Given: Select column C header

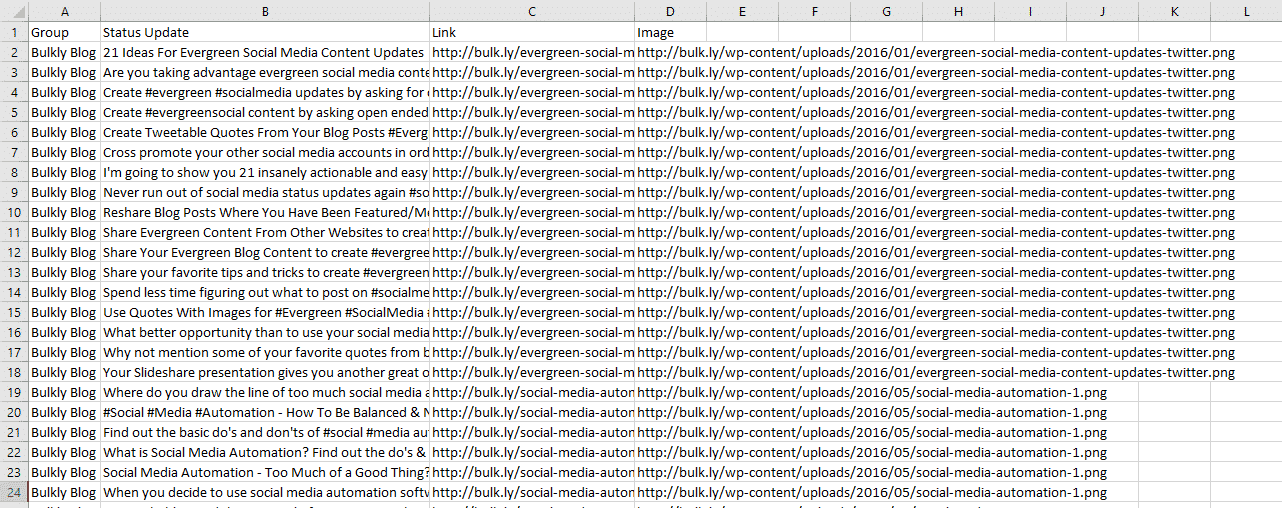Looking at the screenshot, I should point(532,11).
